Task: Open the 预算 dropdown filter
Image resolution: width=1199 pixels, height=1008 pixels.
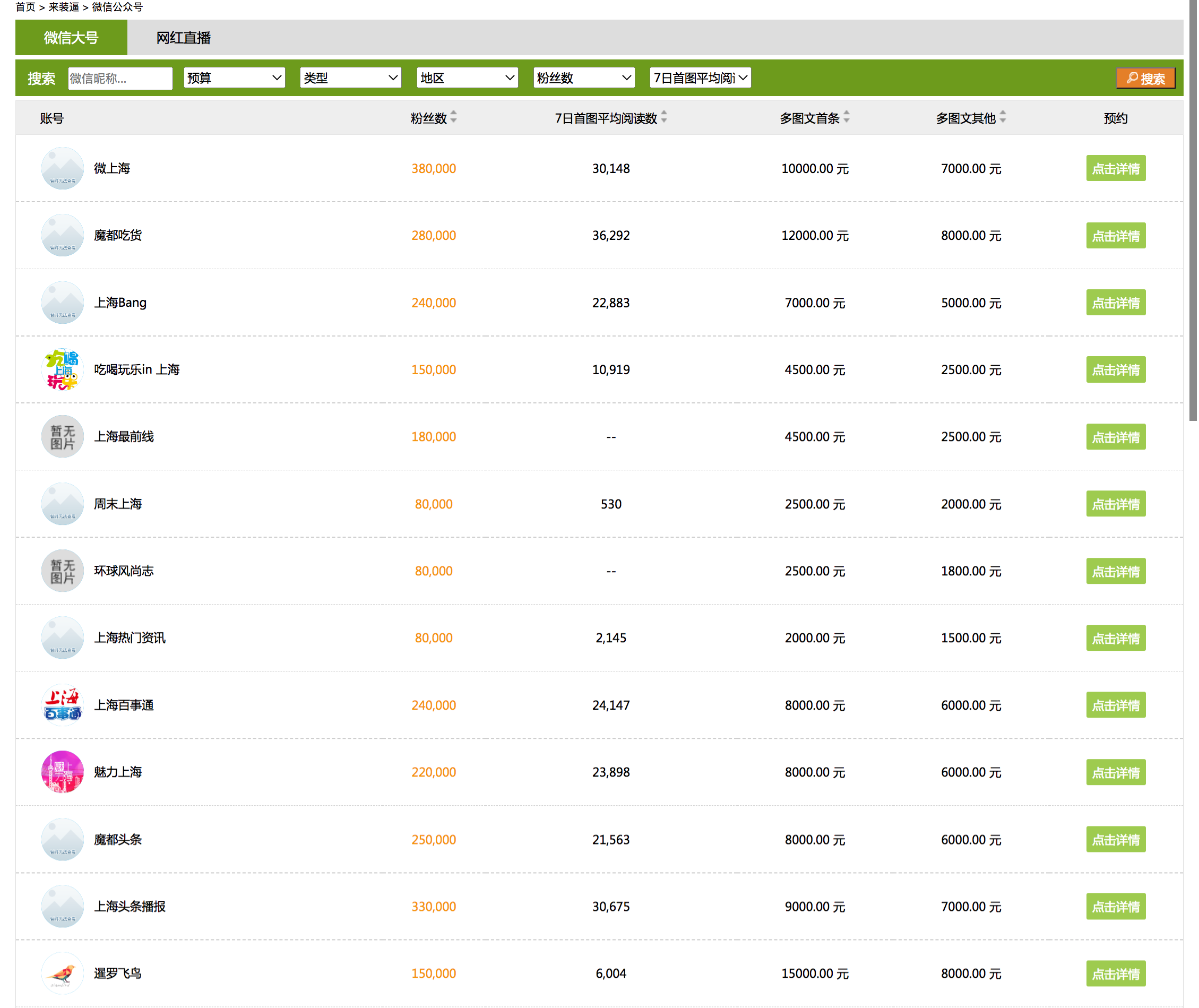Action: tap(234, 77)
